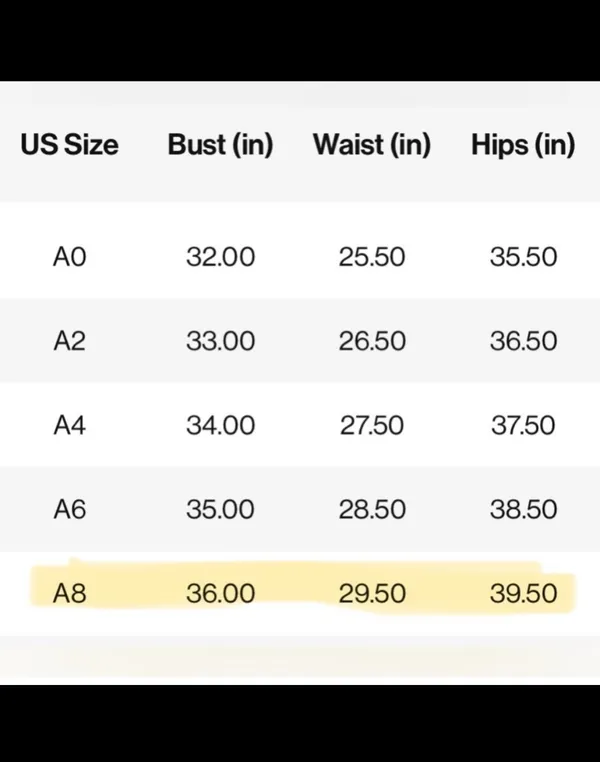Select the A0 size row label
This screenshot has width=600, height=762.
pos(69,257)
